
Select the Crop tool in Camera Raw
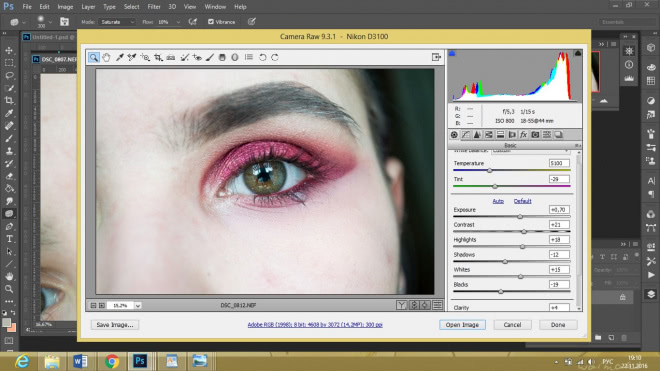tap(158, 57)
